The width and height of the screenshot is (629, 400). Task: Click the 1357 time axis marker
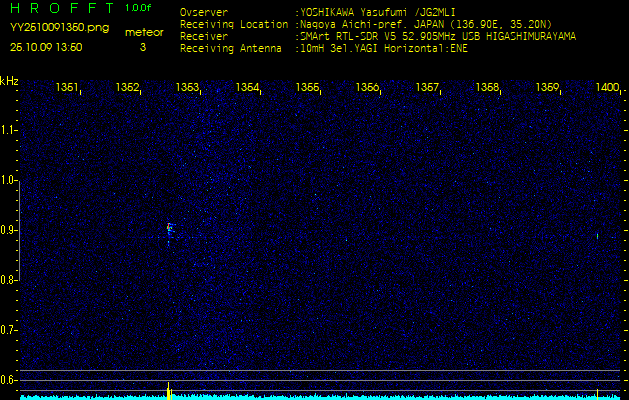point(427,87)
